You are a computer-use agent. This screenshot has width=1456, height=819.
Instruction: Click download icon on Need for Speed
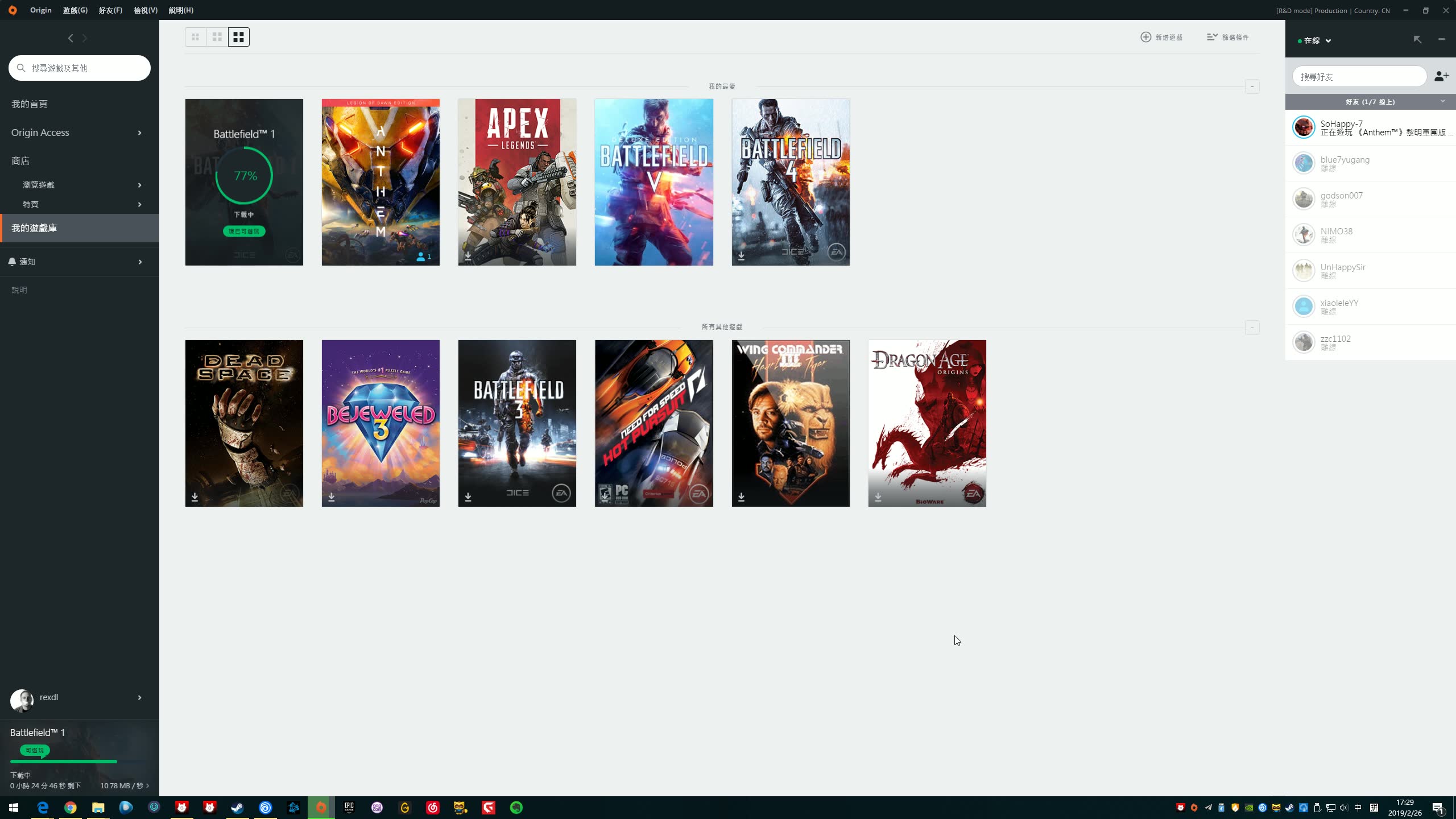tap(605, 498)
